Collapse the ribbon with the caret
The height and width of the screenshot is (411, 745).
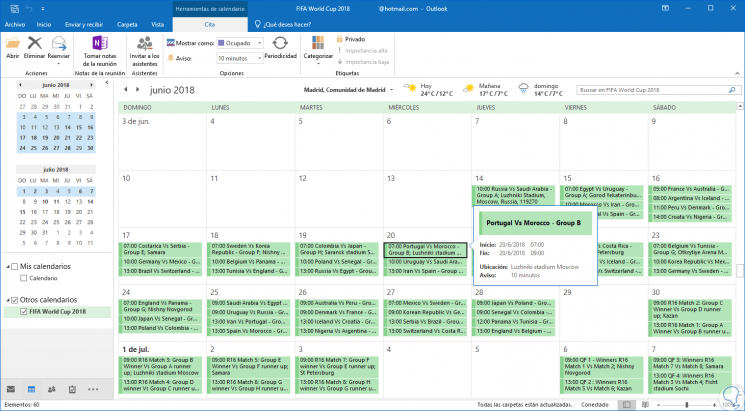point(737,74)
